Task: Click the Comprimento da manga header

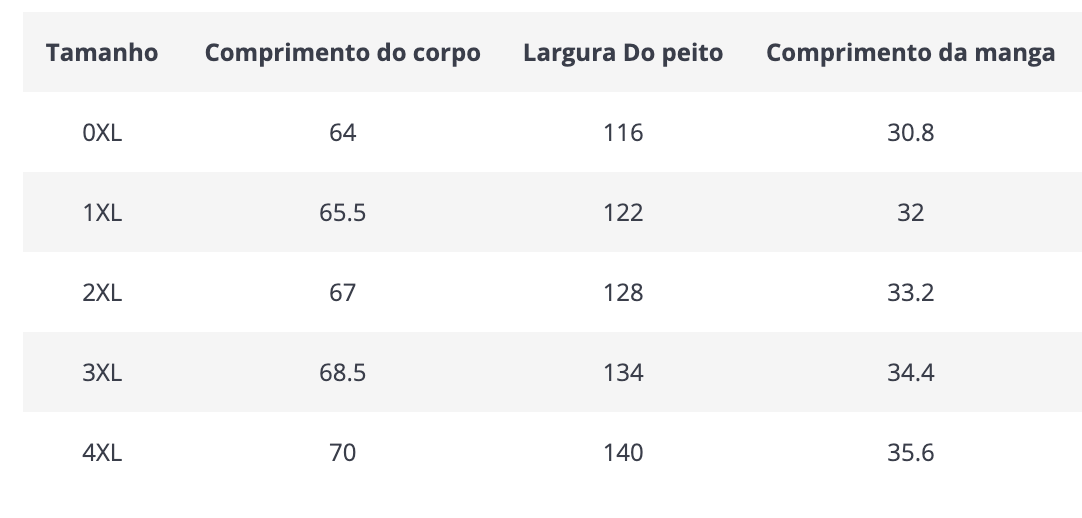Action: (910, 52)
